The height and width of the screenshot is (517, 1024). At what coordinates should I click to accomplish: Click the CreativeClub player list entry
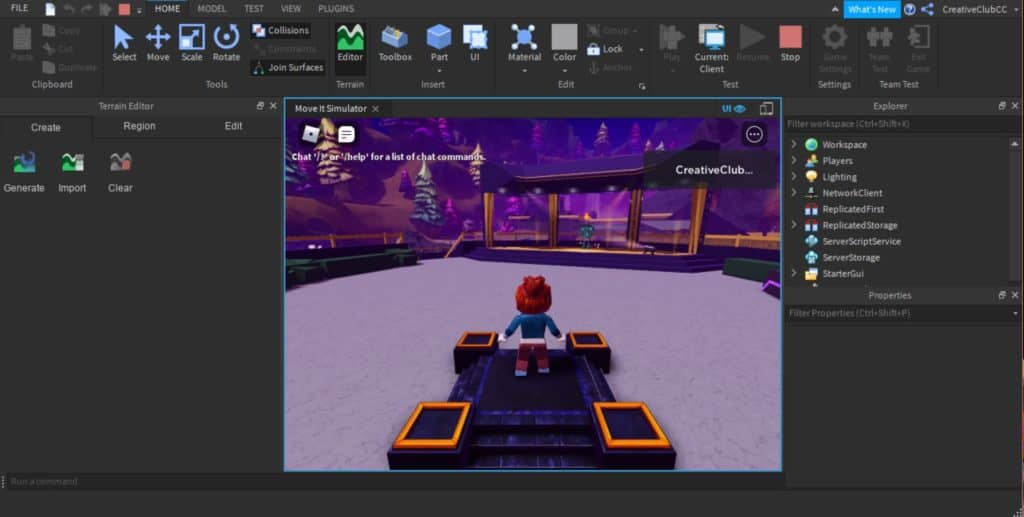point(712,170)
